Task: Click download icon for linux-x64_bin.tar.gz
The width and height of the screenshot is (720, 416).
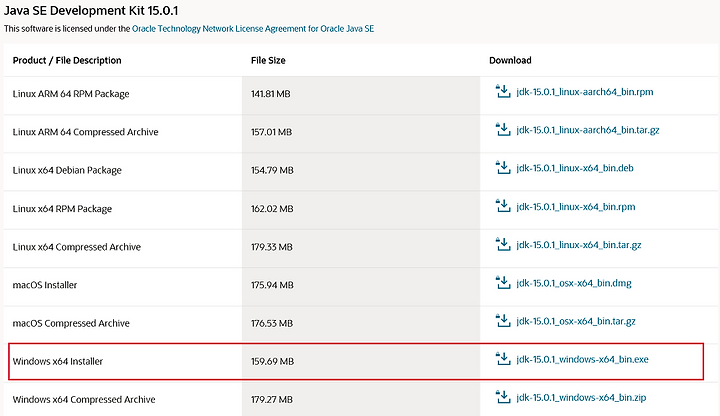Action: (x=503, y=244)
